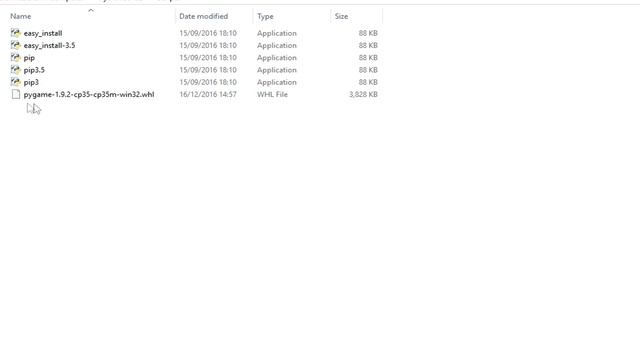Select file name pip3
This screenshot has width=640, height=360.
31,82
